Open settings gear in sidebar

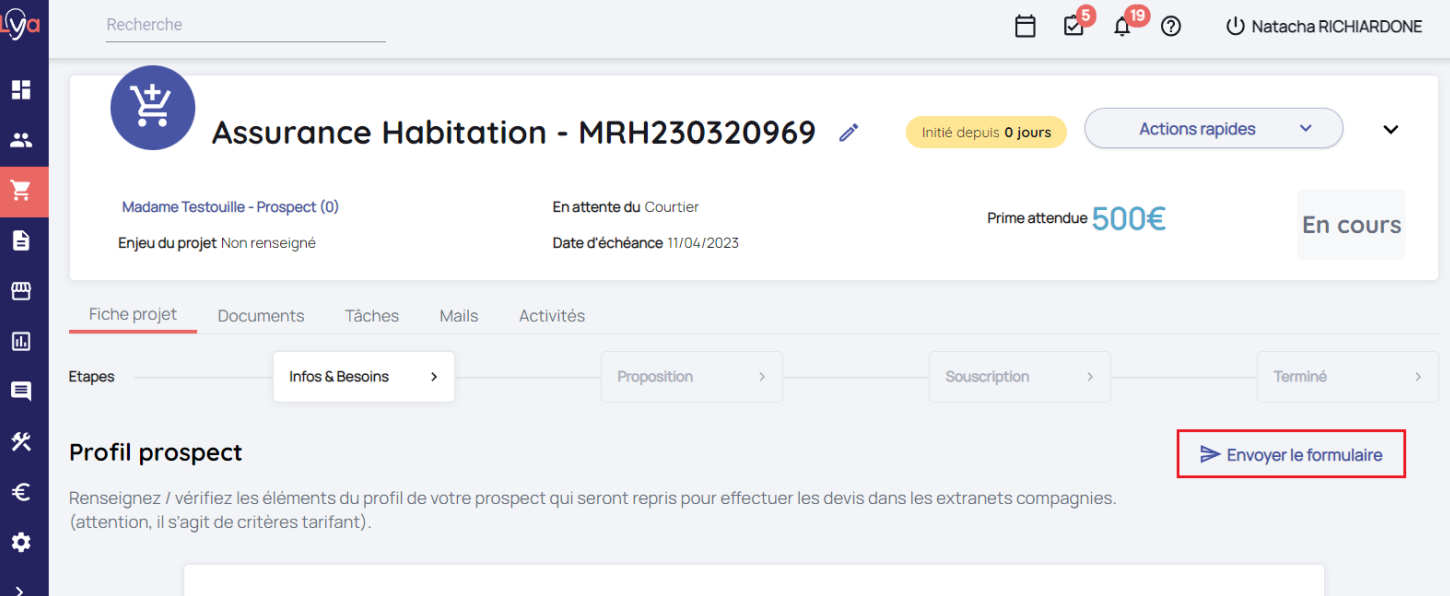coord(21,542)
